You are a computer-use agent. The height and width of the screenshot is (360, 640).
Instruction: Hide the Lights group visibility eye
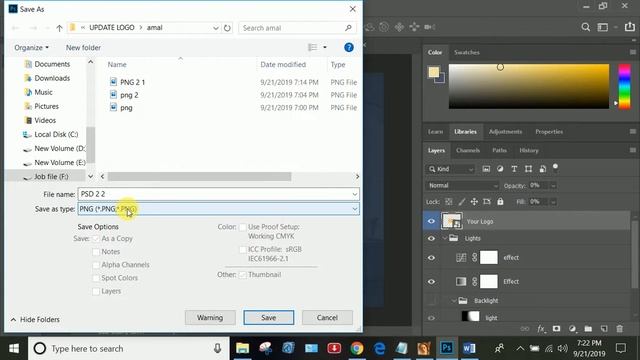click(x=431, y=238)
